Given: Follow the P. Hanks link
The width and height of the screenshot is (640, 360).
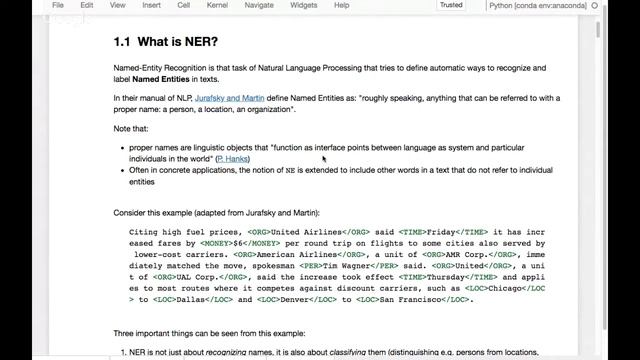Looking at the screenshot, I should [x=233, y=159].
